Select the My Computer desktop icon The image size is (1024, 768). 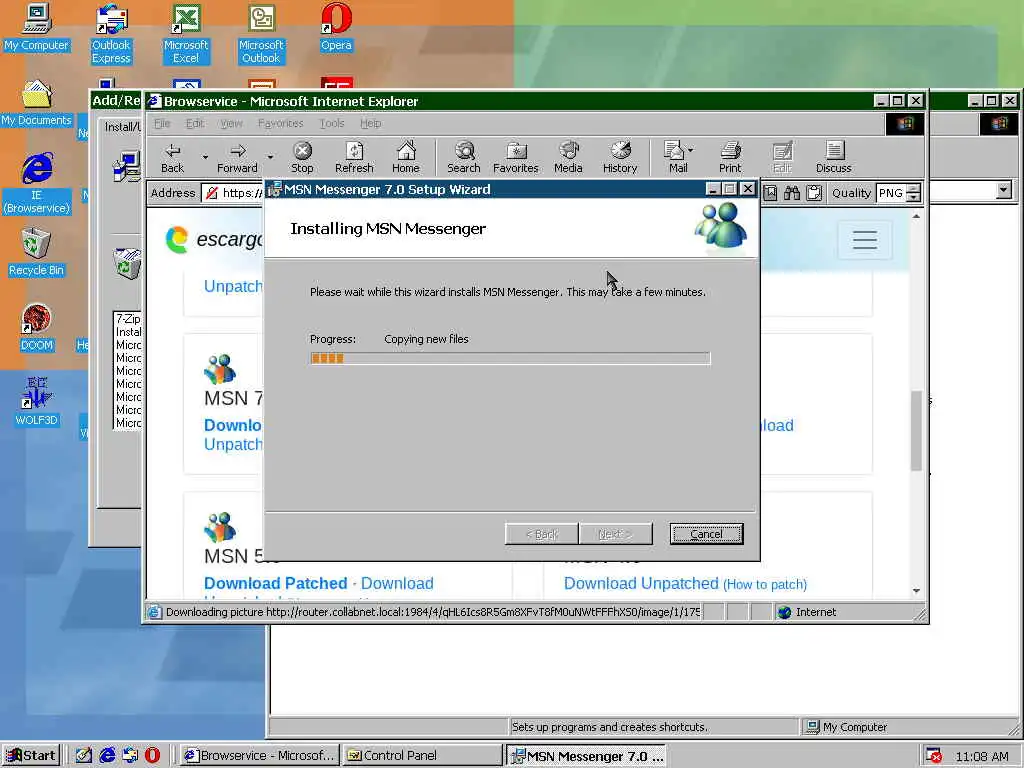pos(37,27)
